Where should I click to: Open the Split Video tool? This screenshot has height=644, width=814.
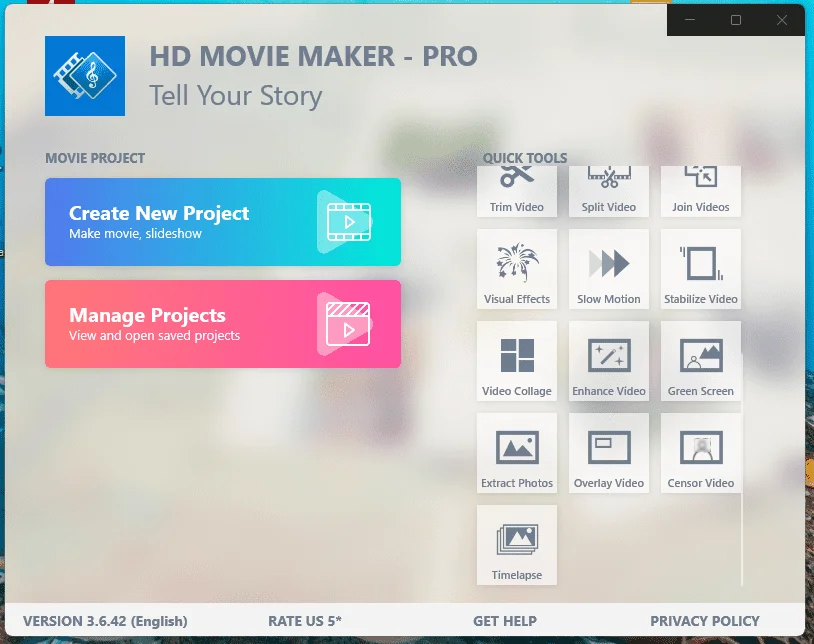[608, 191]
